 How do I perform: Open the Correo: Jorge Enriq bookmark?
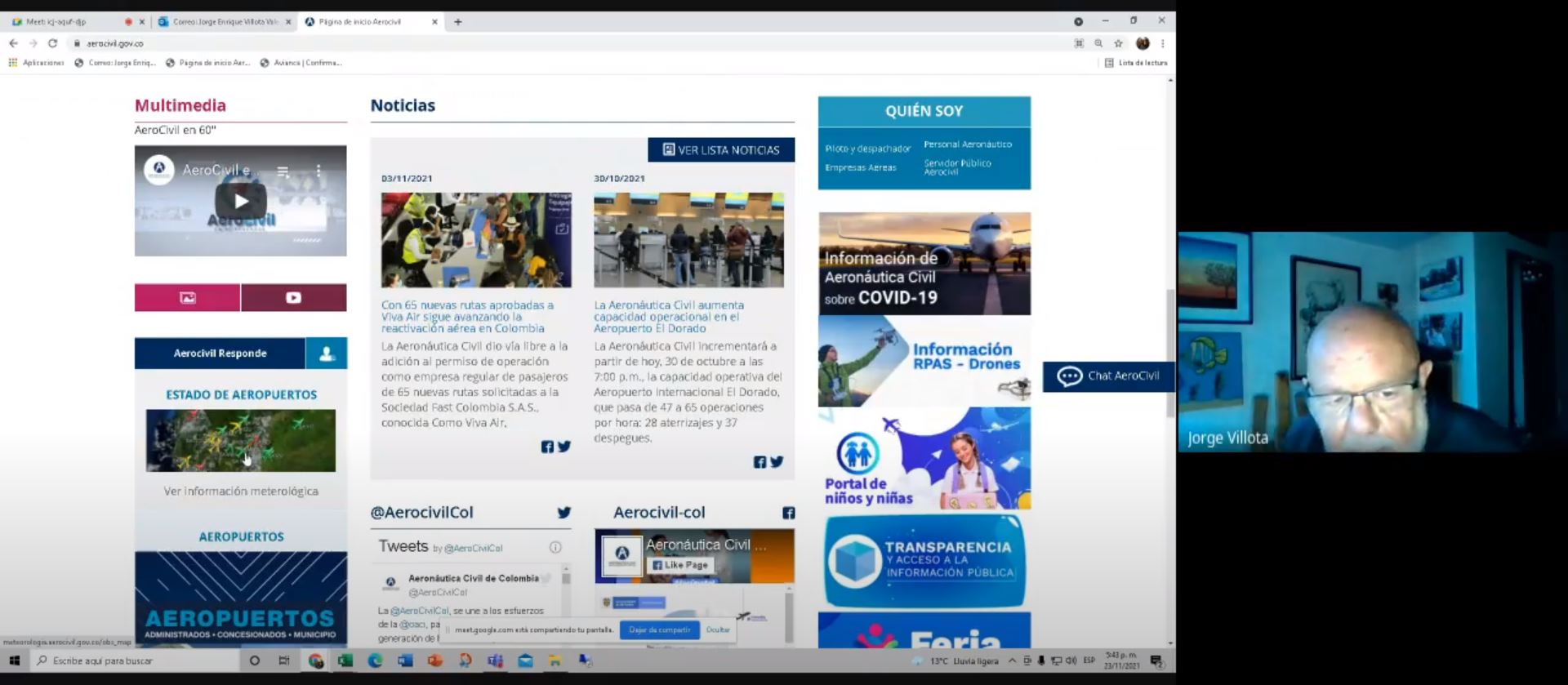(114, 63)
